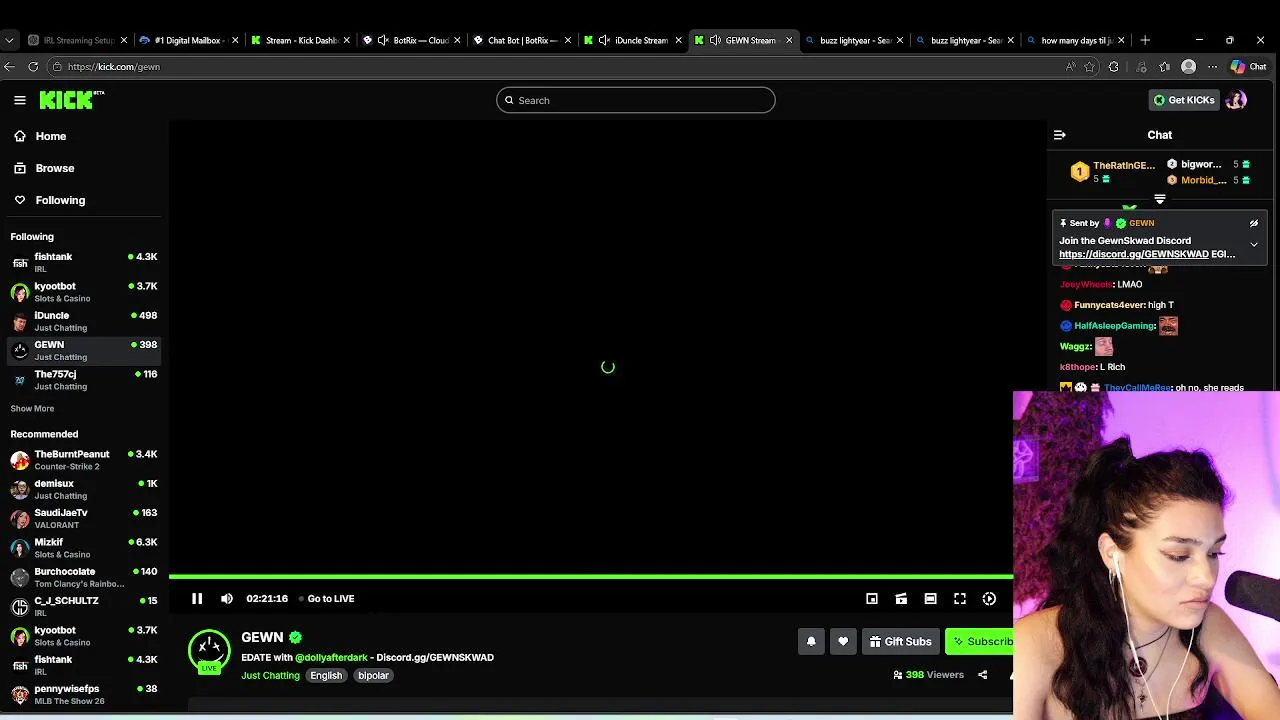Open user profile avatar menu
The image size is (1280, 720).
coord(1236,100)
